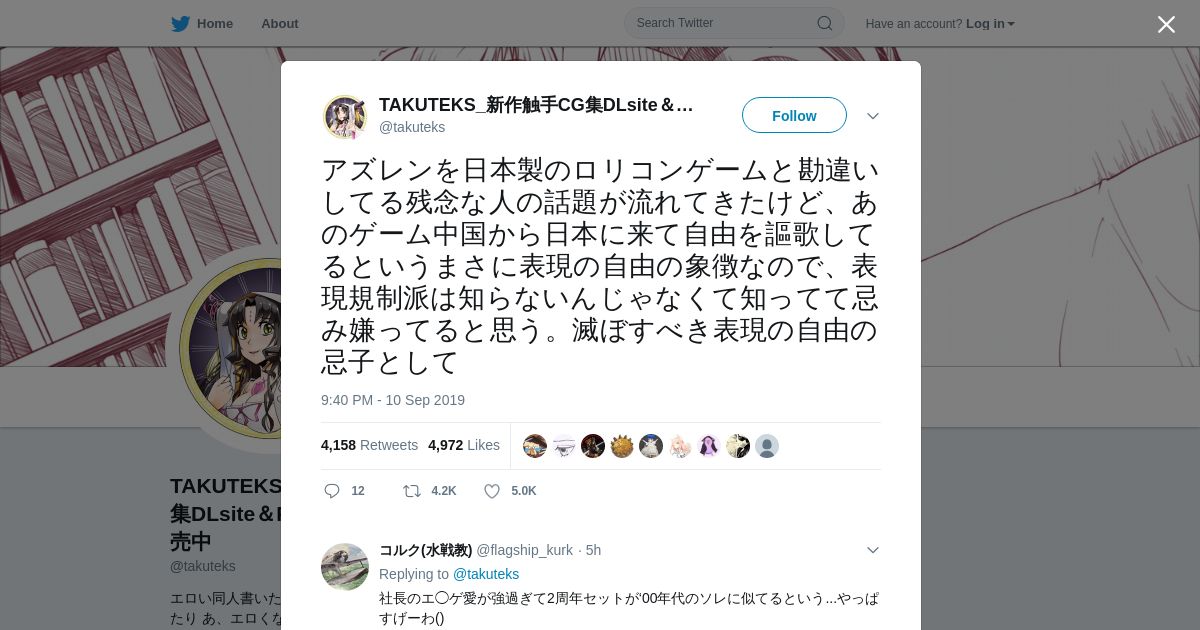This screenshot has width=1200, height=630.
Task: Open TAKUTEKS profile avatar in tweet
Action: click(345, 117)
